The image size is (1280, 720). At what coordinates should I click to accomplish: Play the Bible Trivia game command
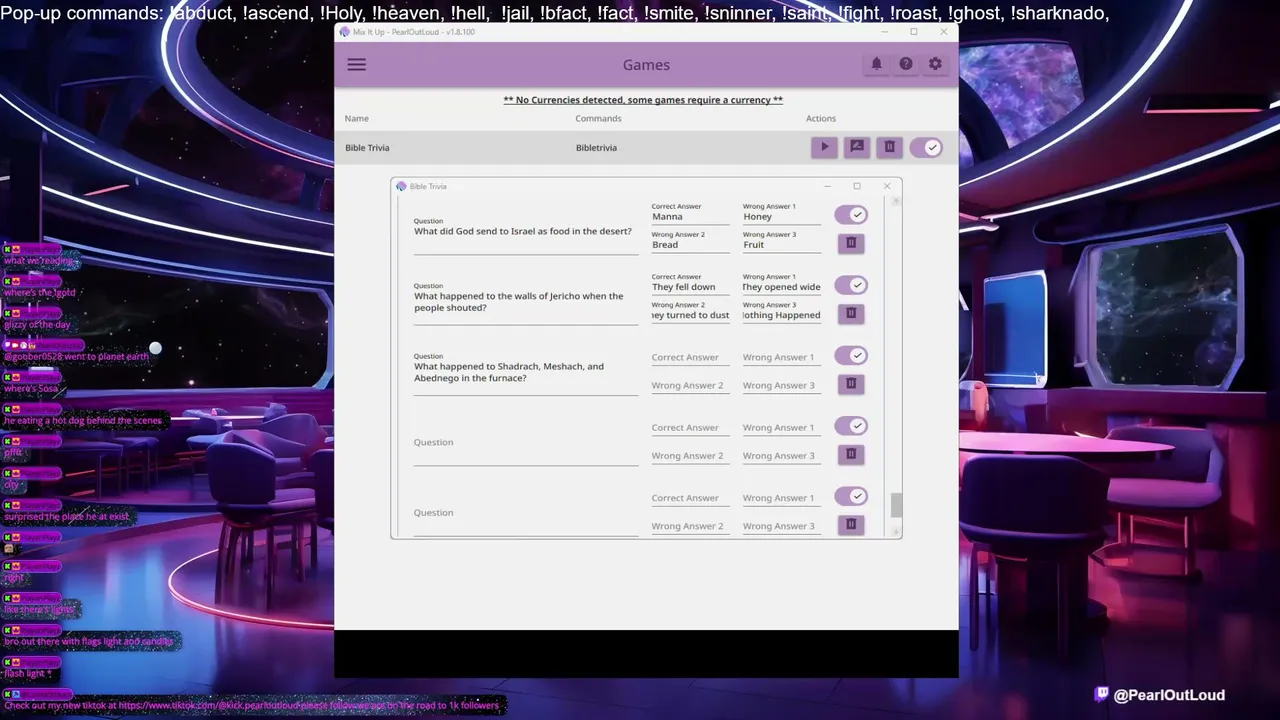click(x=824, y=147)
